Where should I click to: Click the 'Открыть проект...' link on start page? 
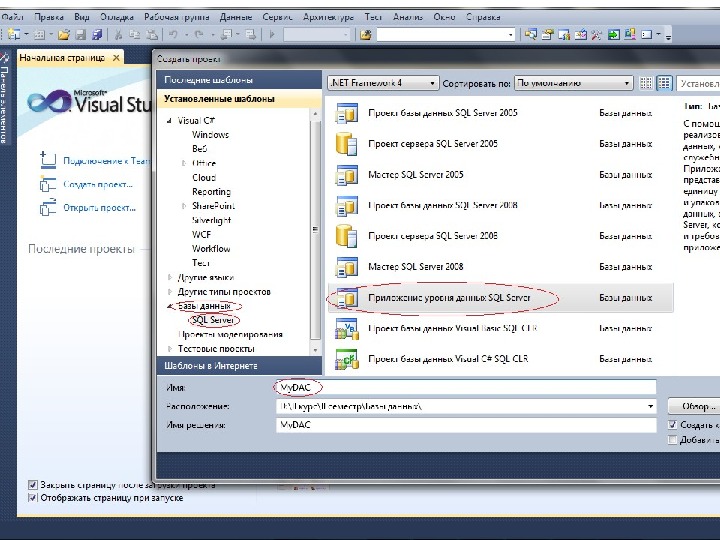[99, 208]
